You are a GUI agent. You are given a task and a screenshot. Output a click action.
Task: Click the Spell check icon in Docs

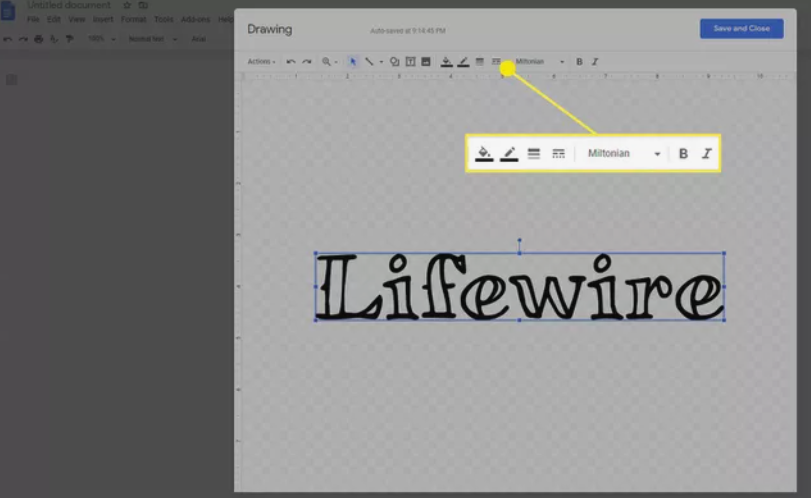pyautogui.click(x=54, y=39)
